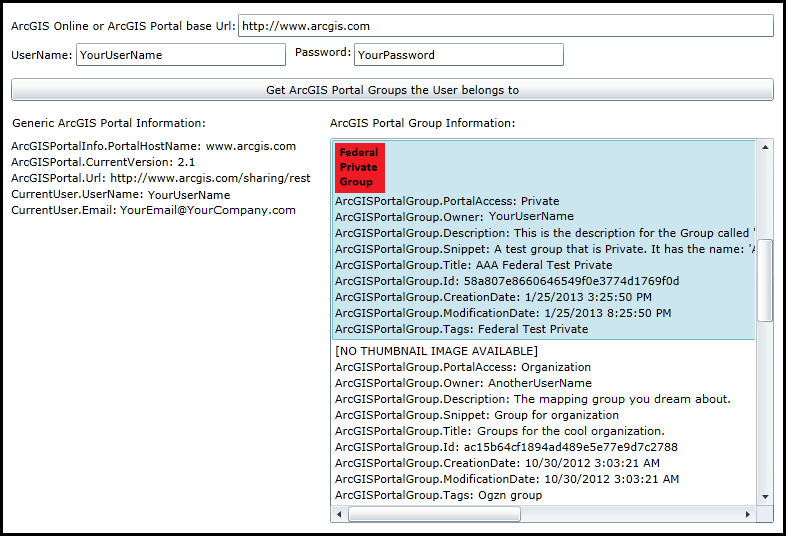This screenshot has height=536, width=786.
Task: Click 'Snippet: Group for organization' line
Action: click(x=477, y=415)
